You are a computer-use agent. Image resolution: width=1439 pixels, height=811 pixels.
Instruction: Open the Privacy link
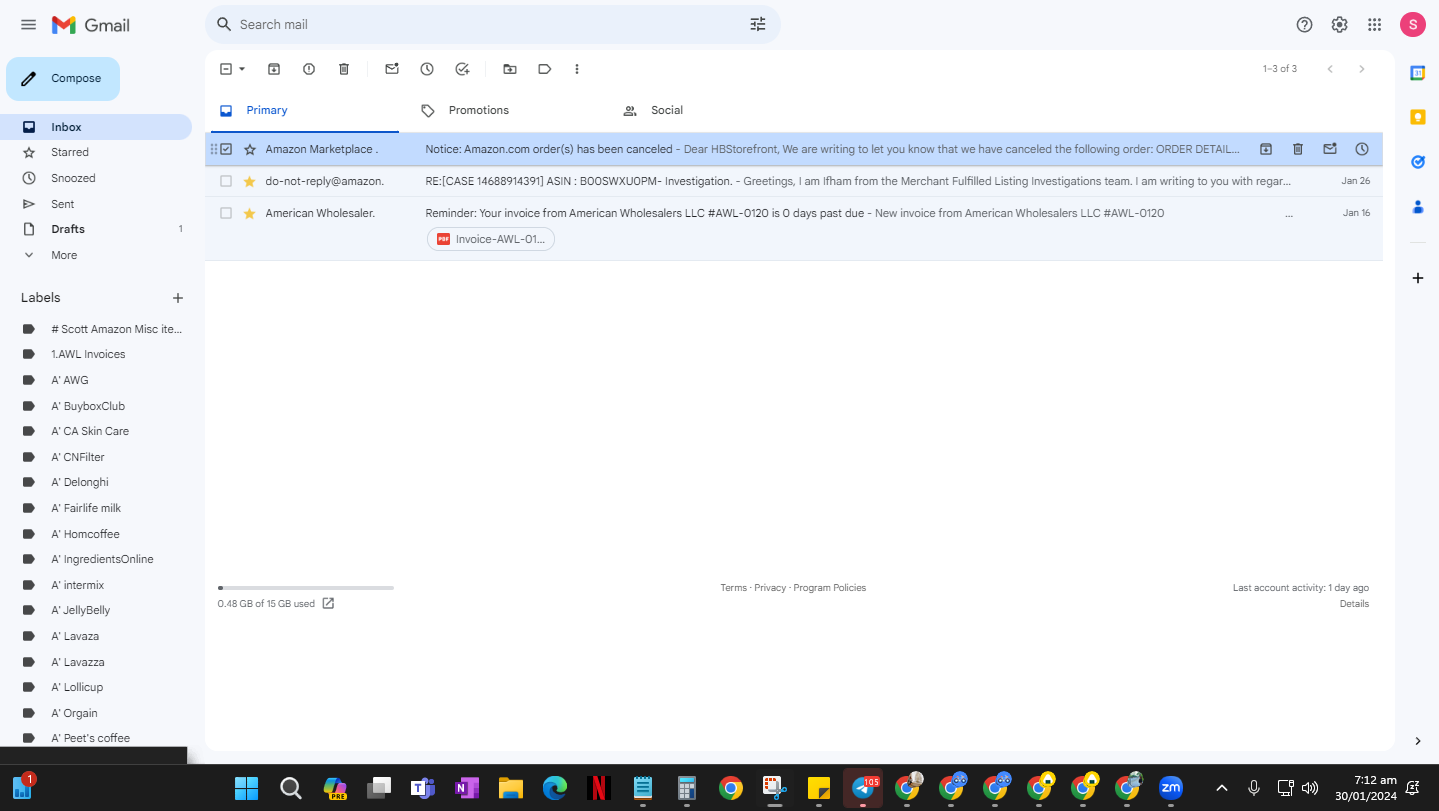click(770, 588)
